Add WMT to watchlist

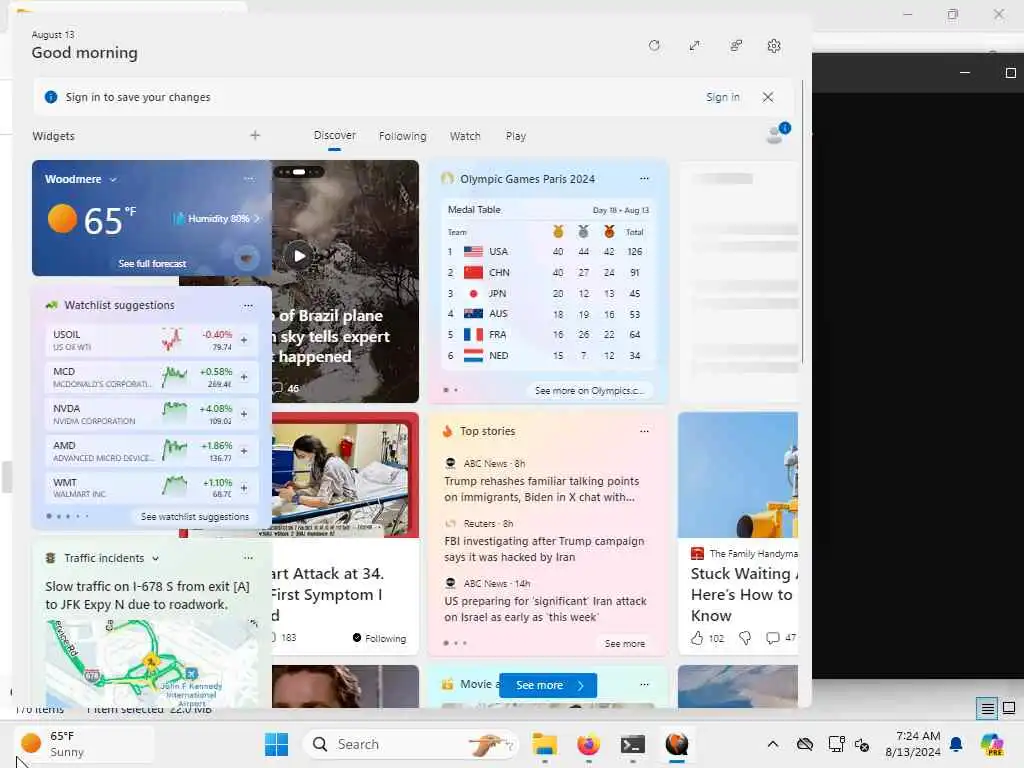click(244, 488)
